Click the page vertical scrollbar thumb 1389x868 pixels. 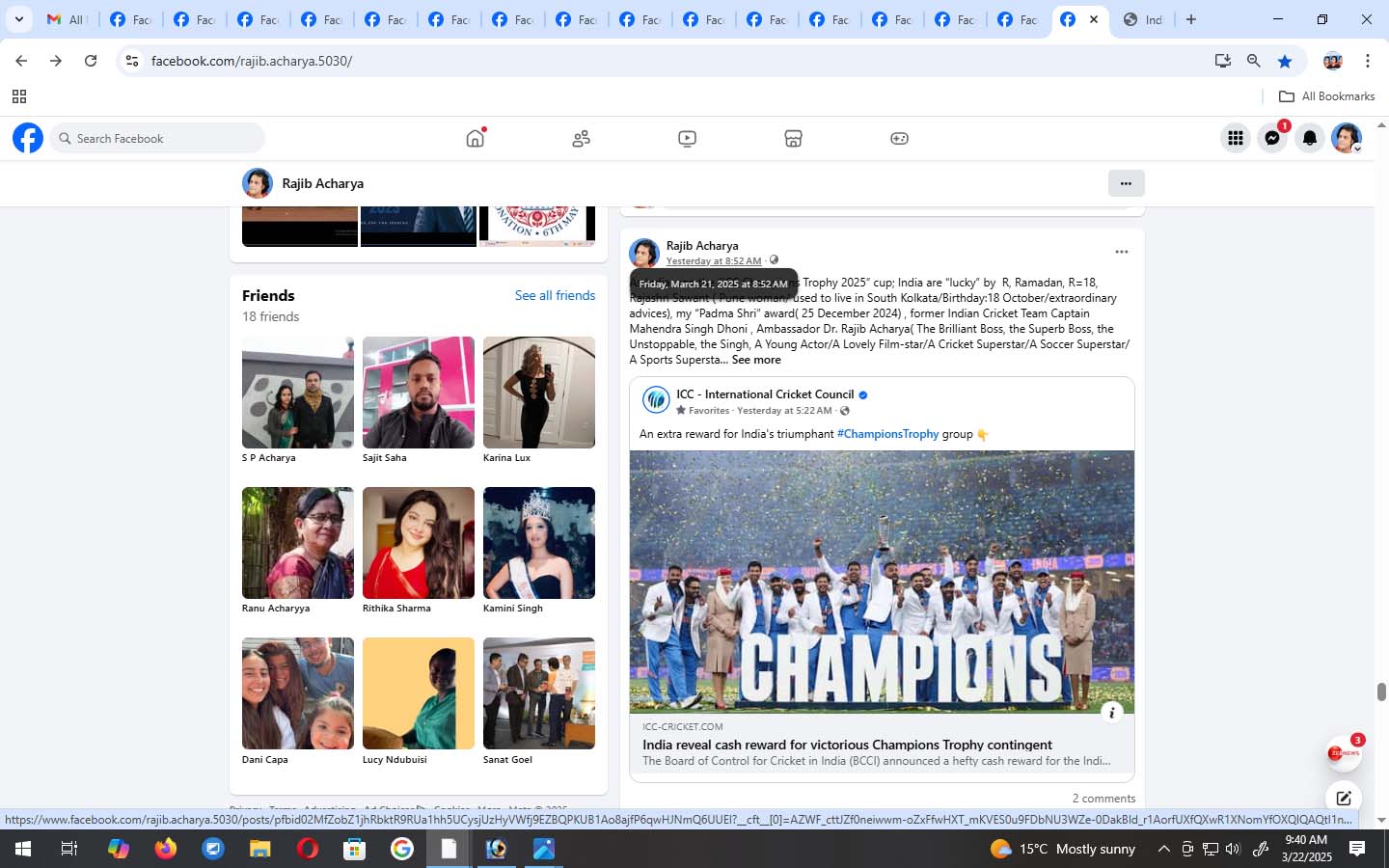click(x=1381, y=692)
